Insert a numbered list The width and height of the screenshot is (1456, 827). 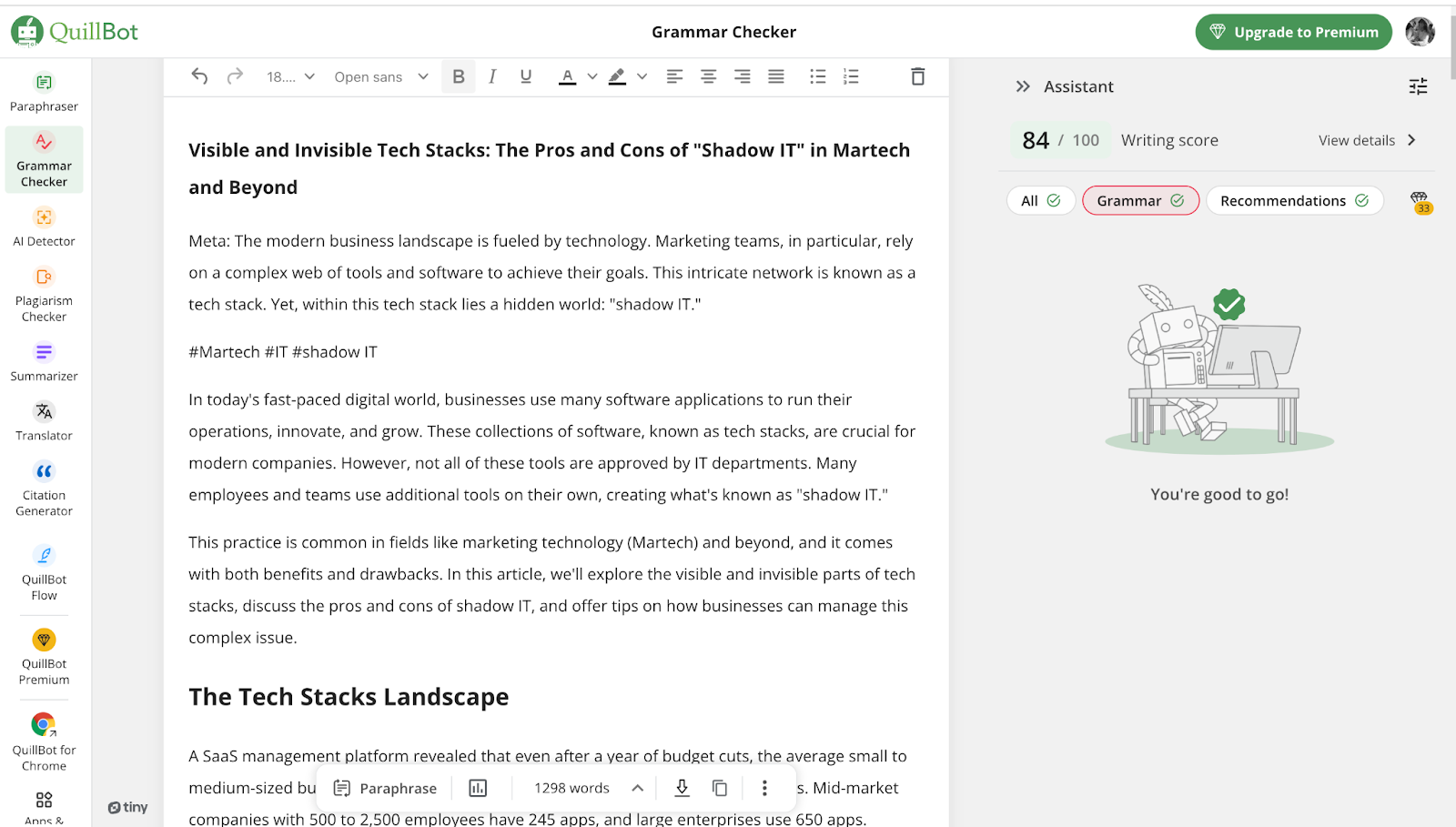pos(851,76)
